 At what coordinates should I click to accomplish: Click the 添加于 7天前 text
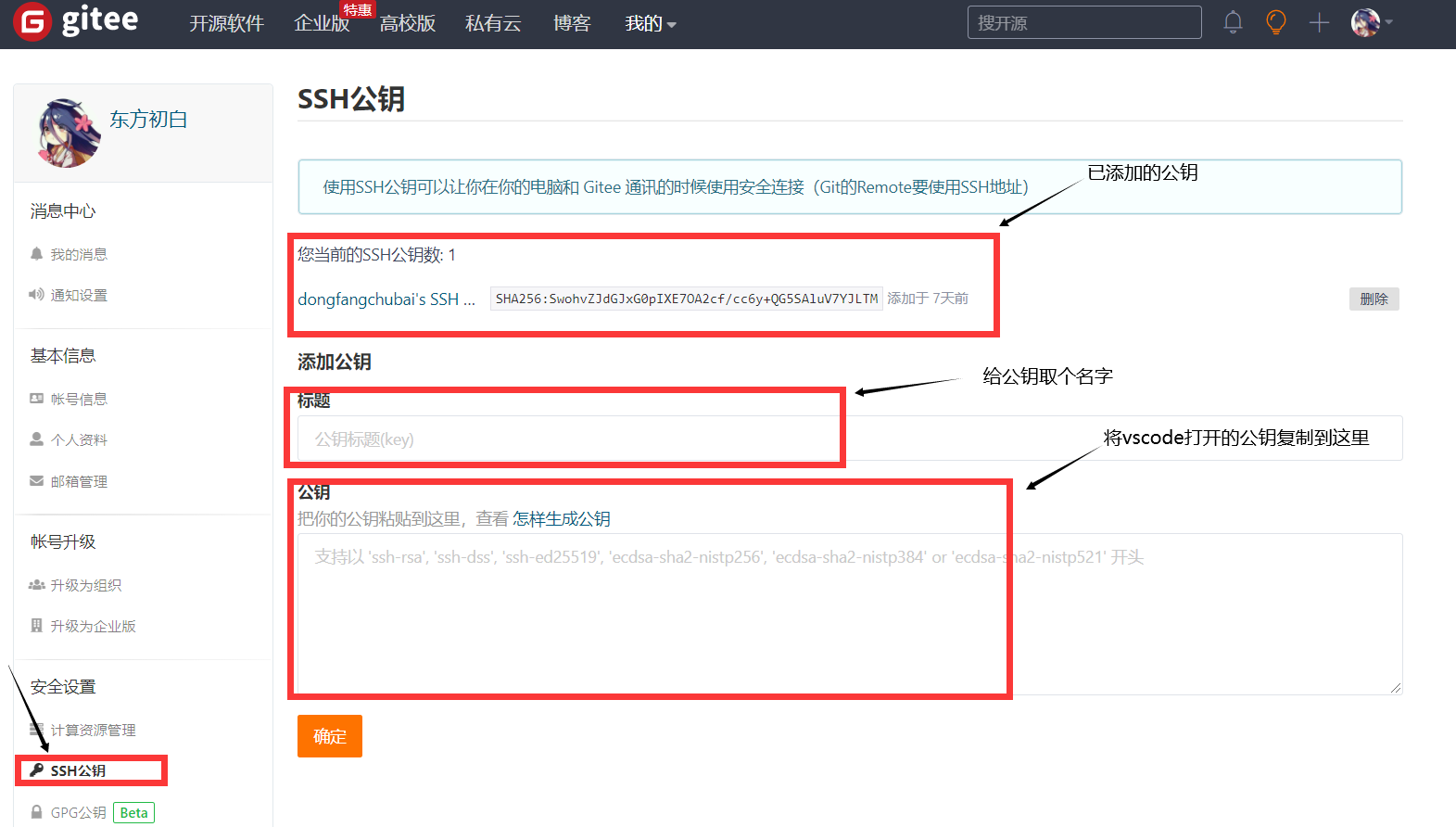pos(928,299)
